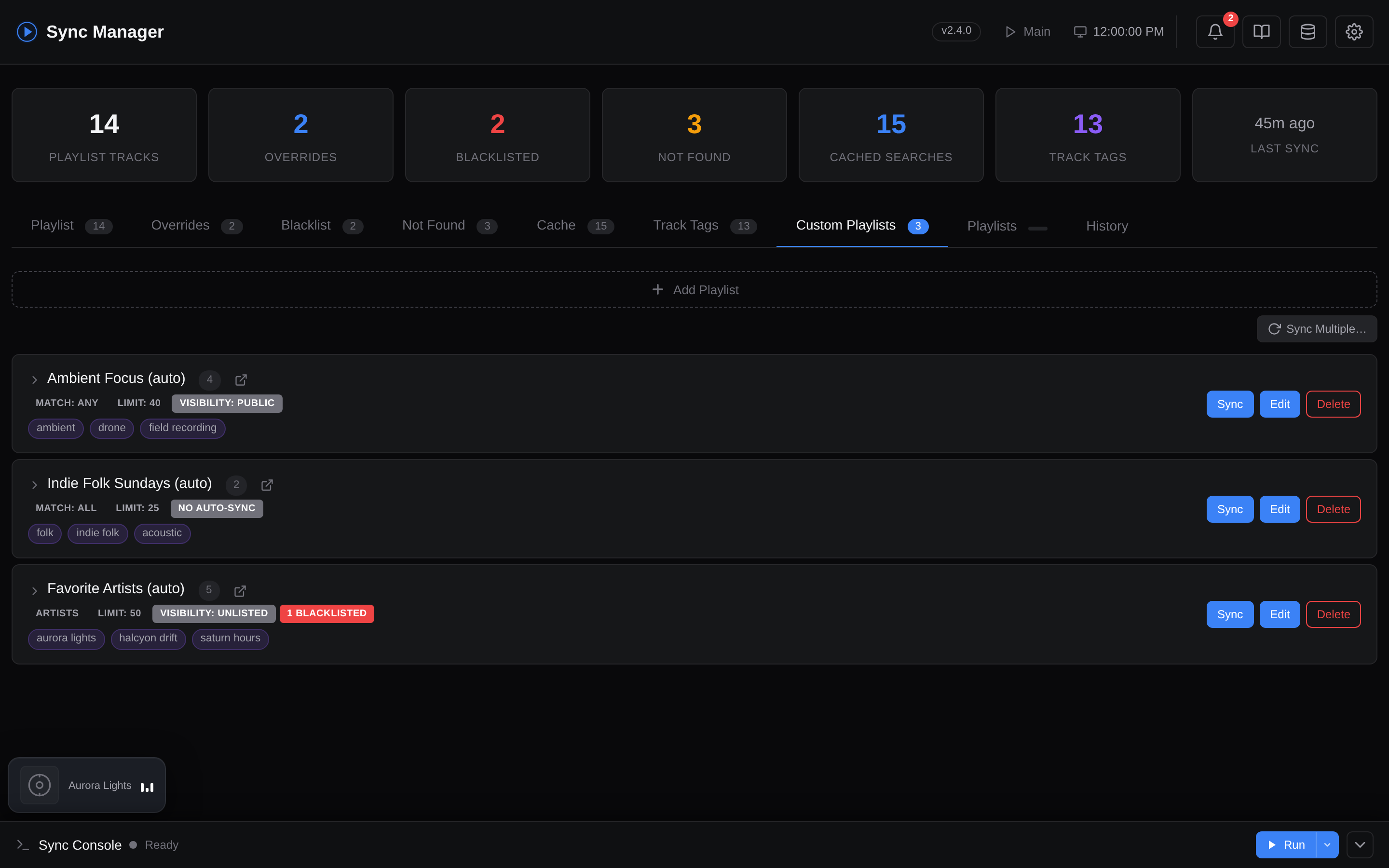
Task: Collapse the Sync Console panel chevron
Action: pos(1360,844)
